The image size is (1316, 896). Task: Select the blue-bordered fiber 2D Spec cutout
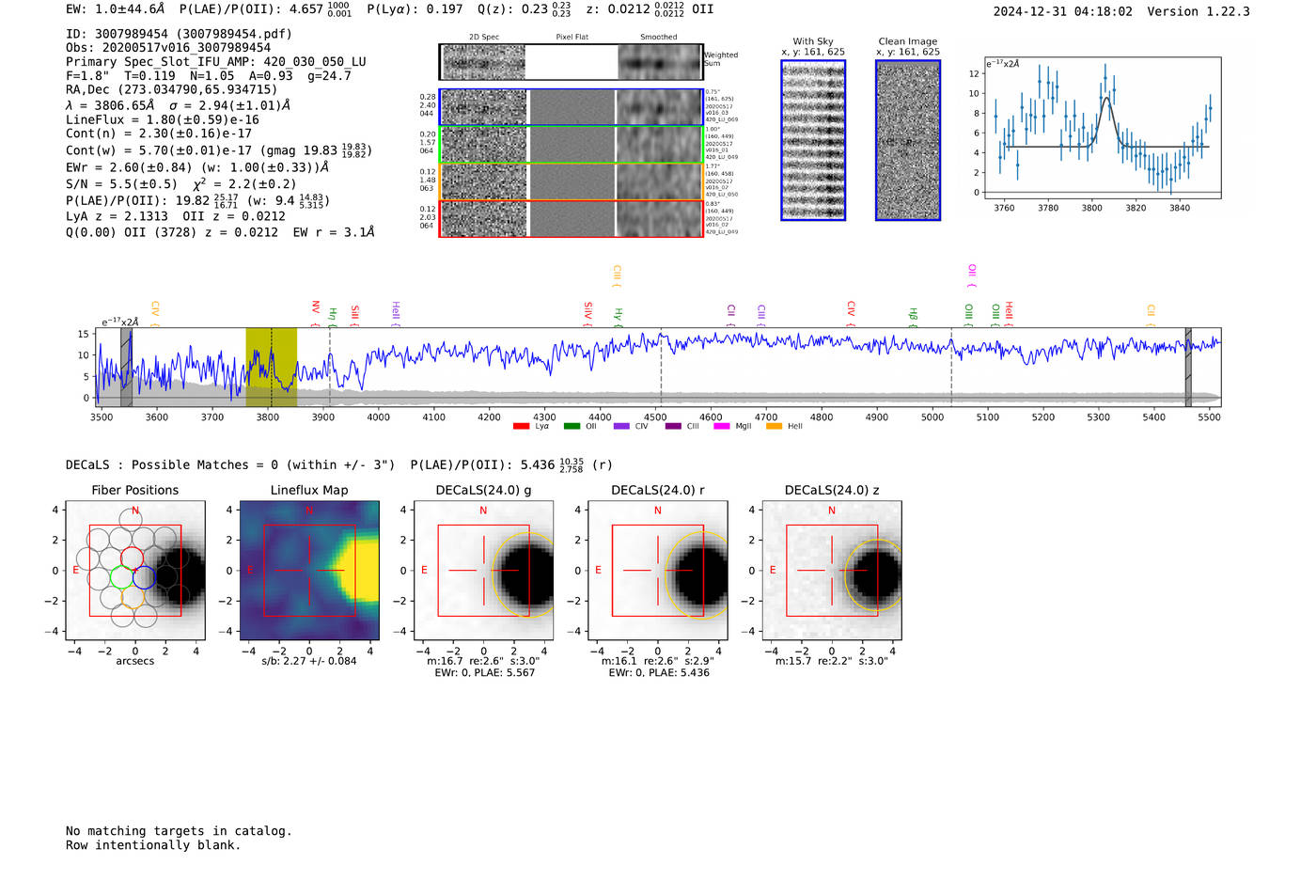[x=484, y=107]
